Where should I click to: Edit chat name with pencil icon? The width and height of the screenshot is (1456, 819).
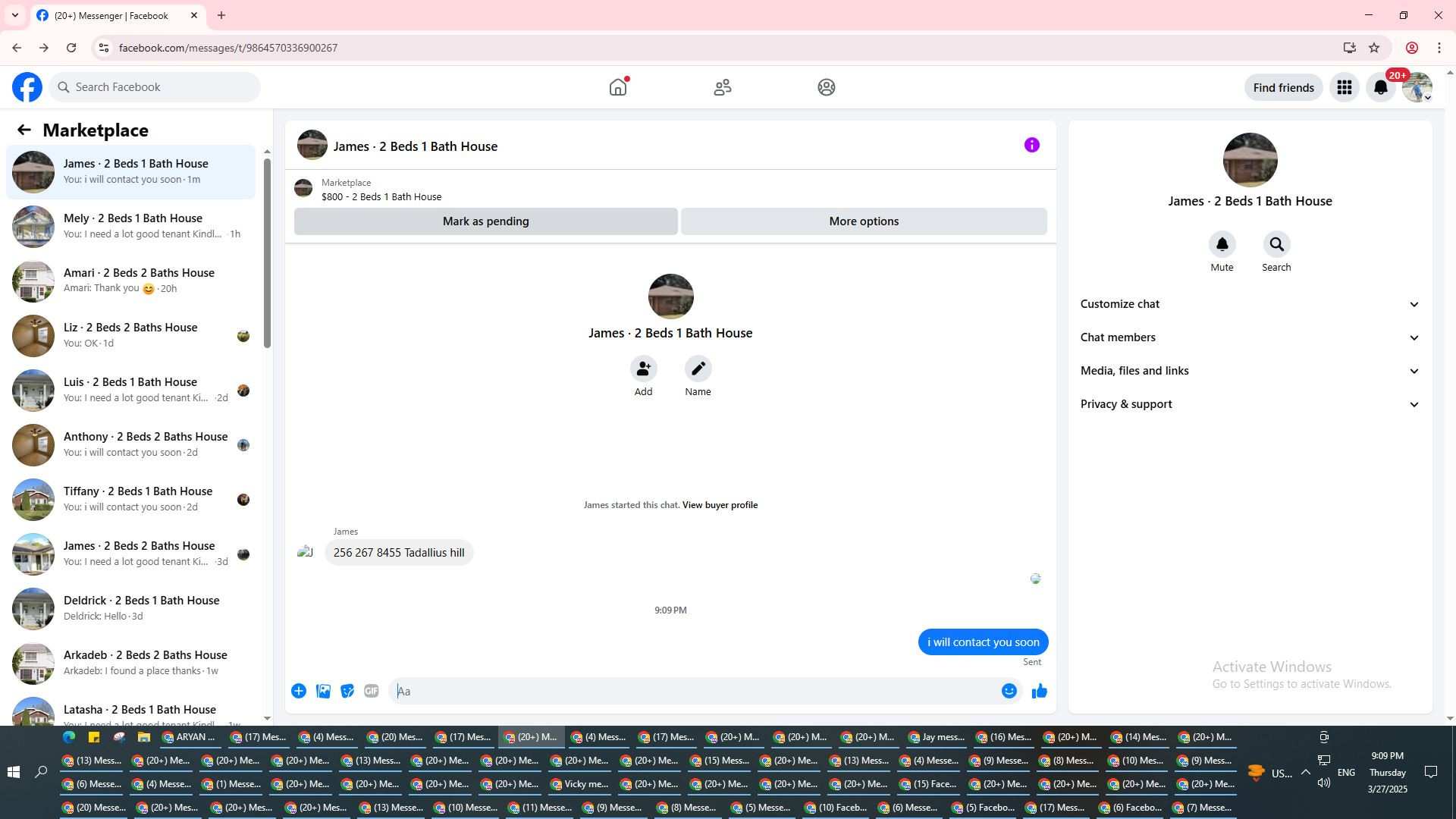click(x=698, y=369)
